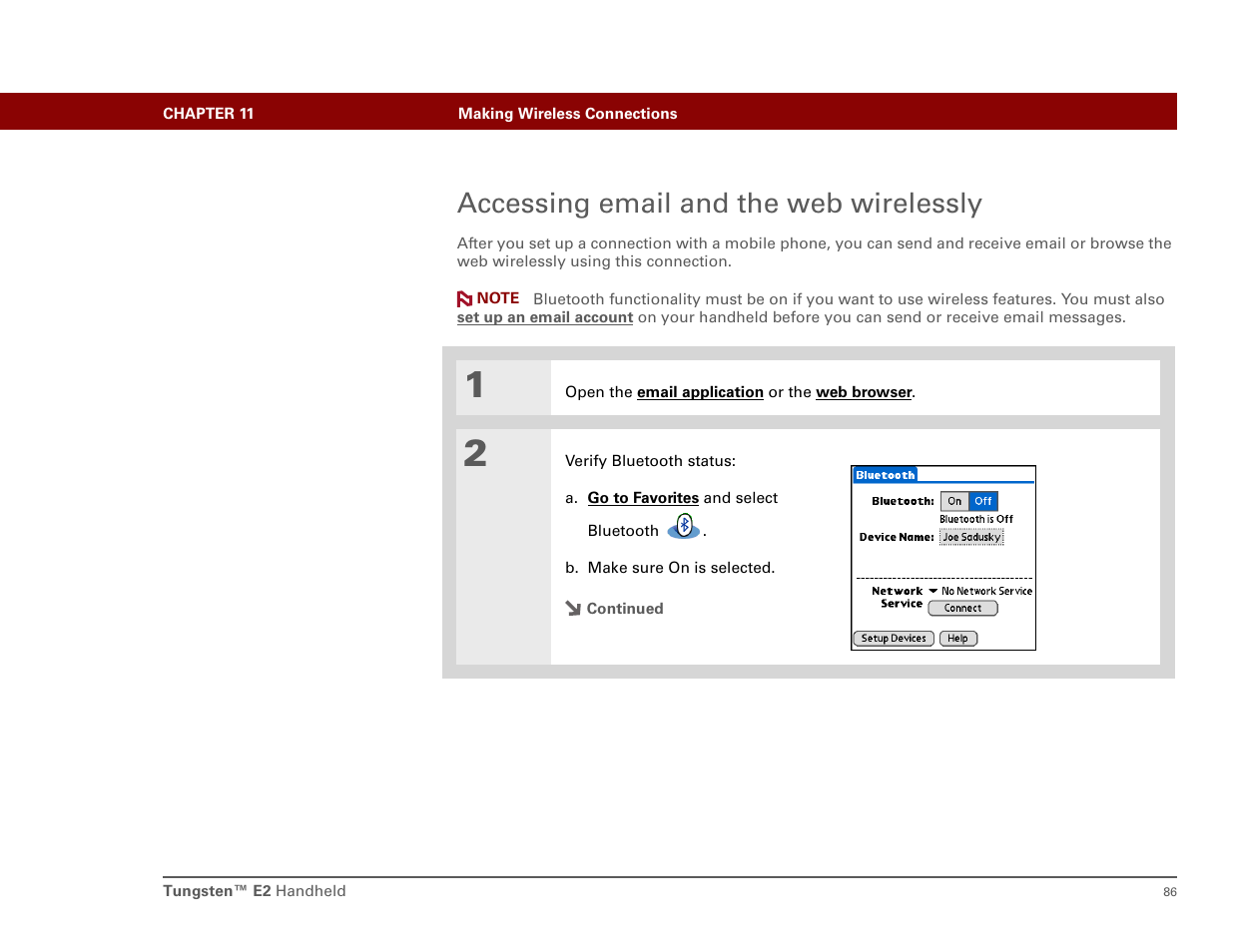This screenshot has height=952, width=1233.
Task: Open the 'email application' link
Action: 700,392
